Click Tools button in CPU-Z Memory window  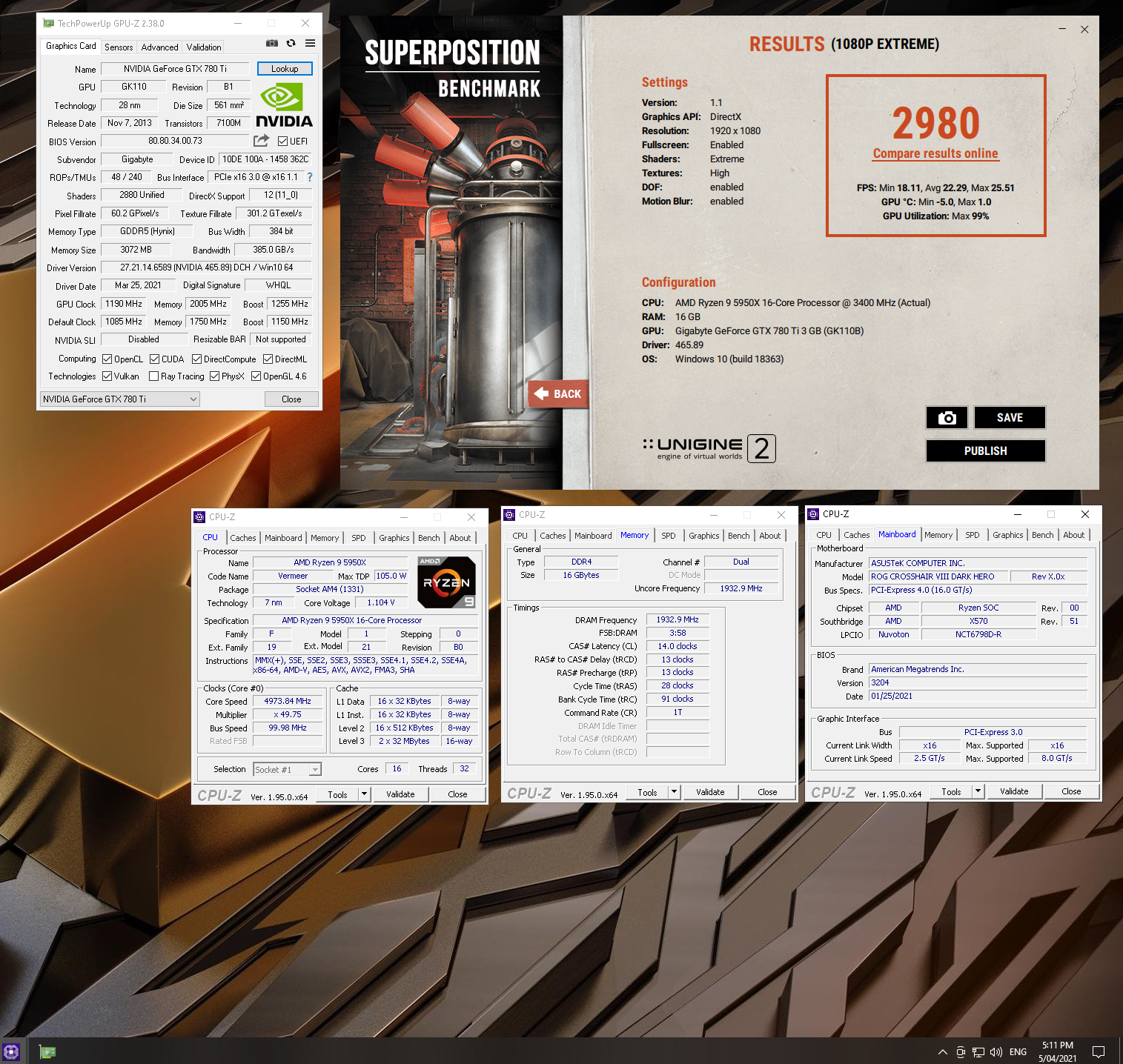(x=647, y=792)
